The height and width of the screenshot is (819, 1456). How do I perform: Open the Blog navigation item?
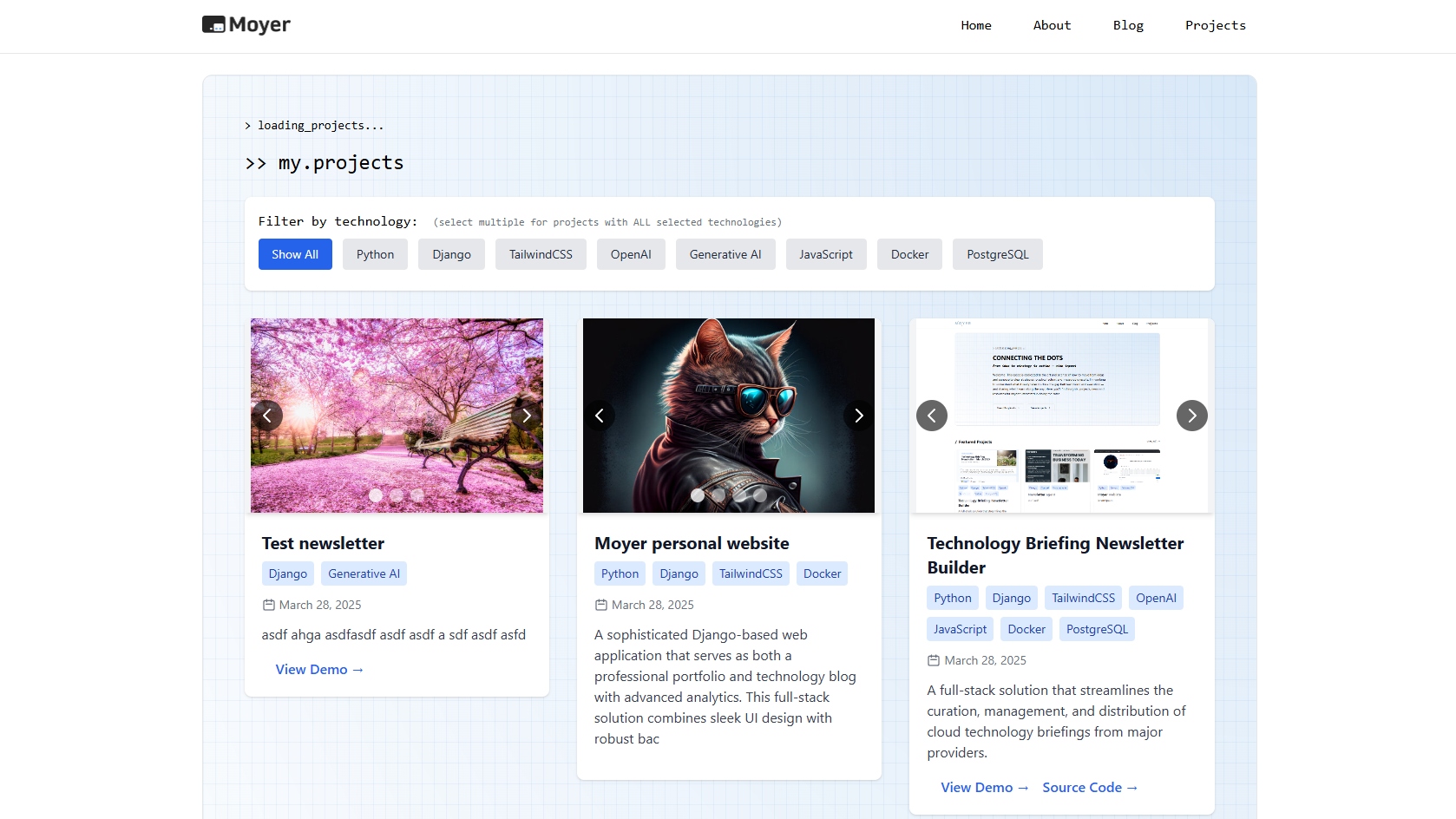point(1128,25)
